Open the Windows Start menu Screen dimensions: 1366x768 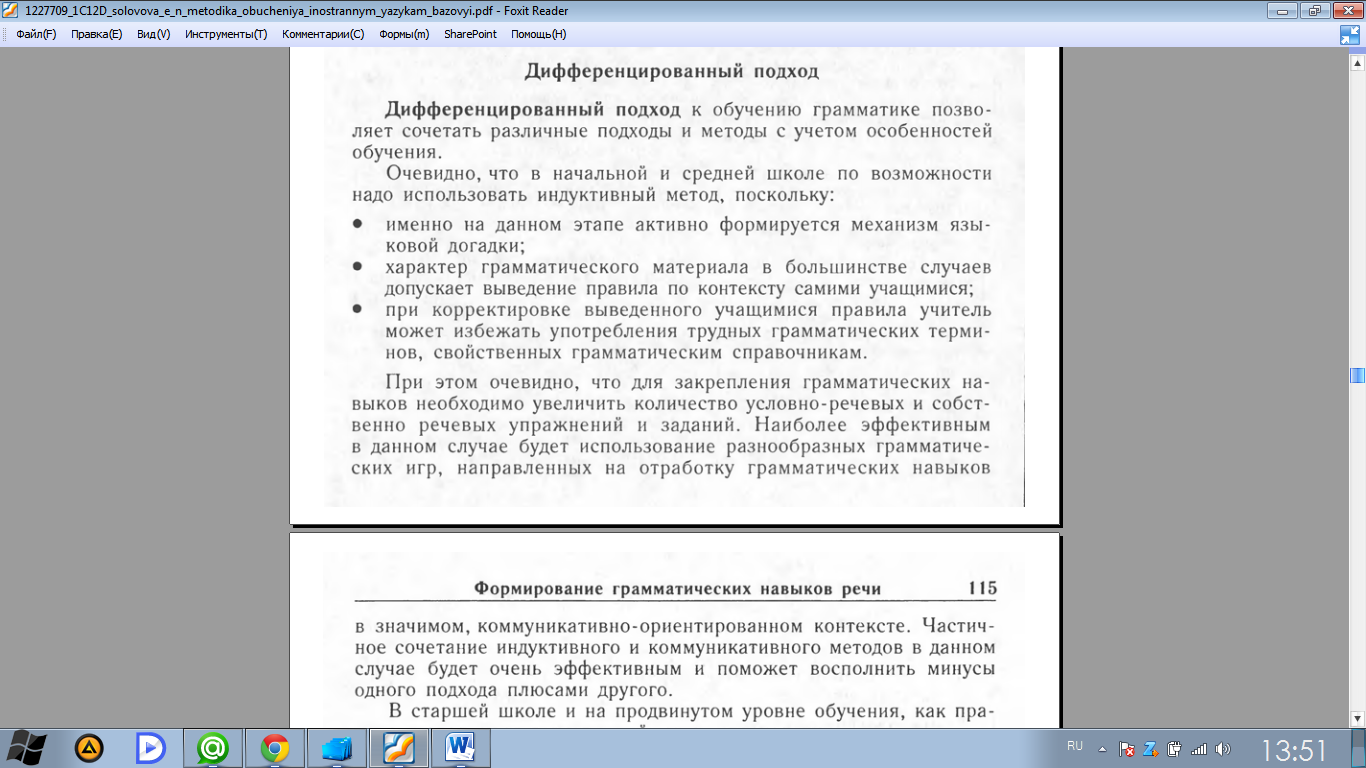point(26,747)
